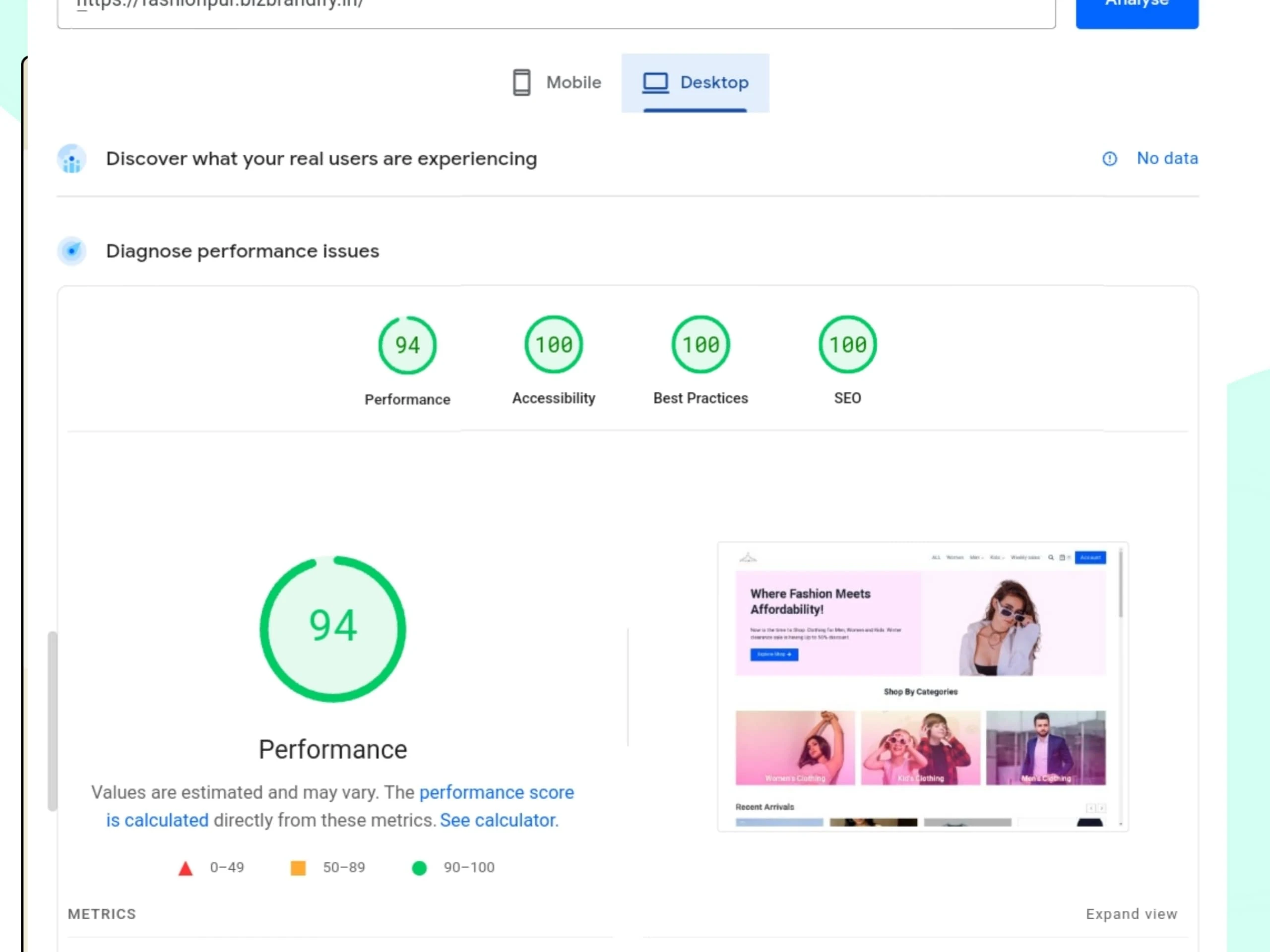Click the Explore Shop button in the preview
Viewport: 1270px width, 952px height.
[x=773, y=654]
